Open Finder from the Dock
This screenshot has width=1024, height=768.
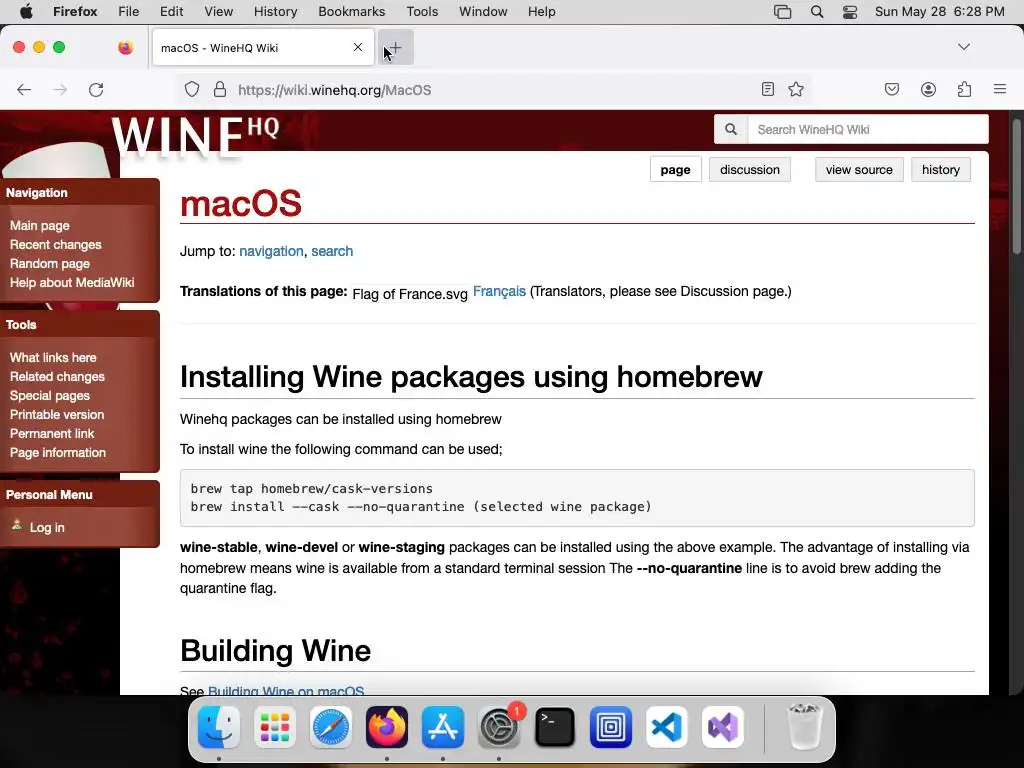coord(219,727)
